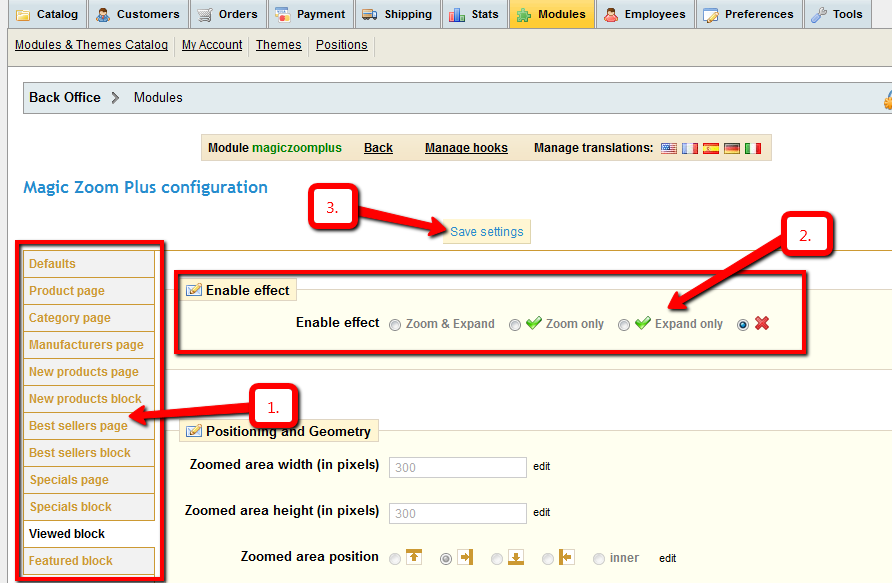This screenshot has height=583, width=892.
Task: Click the Payment credit card icon
Action: tap(283, 15)
